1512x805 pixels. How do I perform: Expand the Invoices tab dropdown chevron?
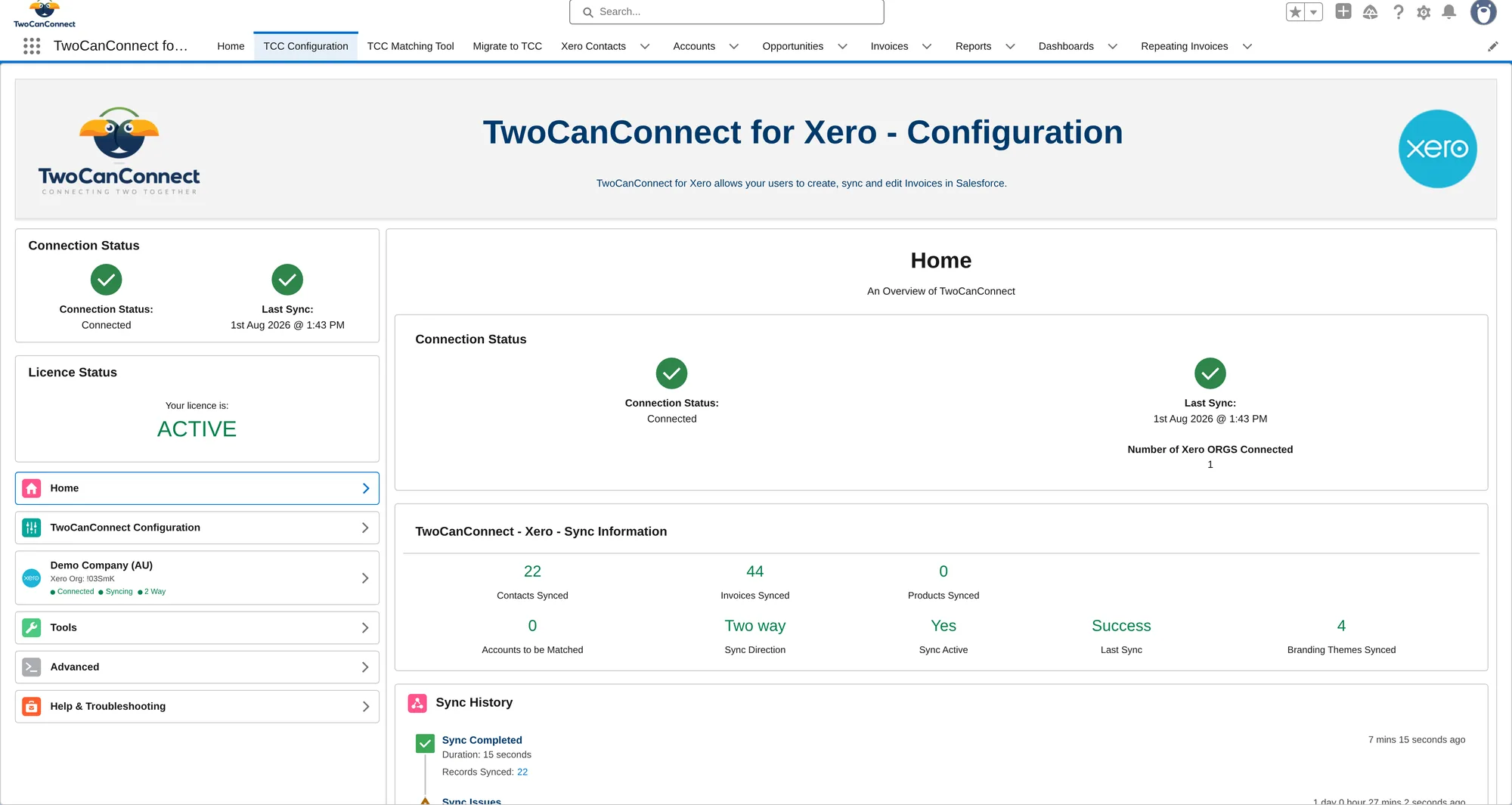tap(927, 46)
